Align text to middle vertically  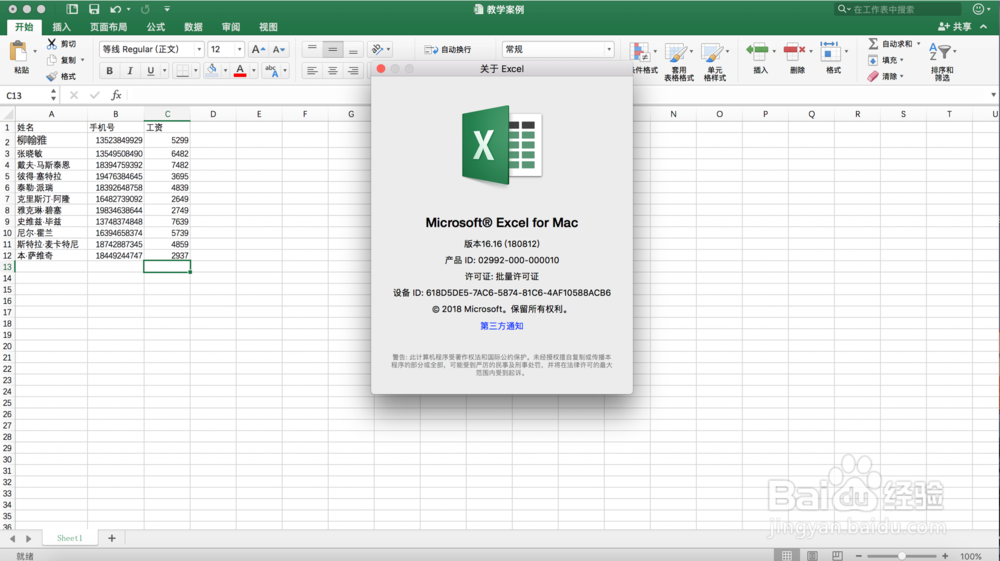[x=332, y=49]
